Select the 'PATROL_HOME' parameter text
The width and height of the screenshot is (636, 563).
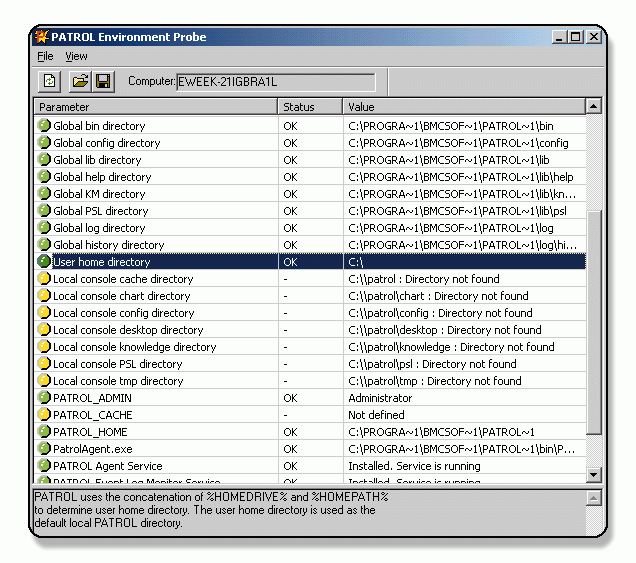(90, 432)
